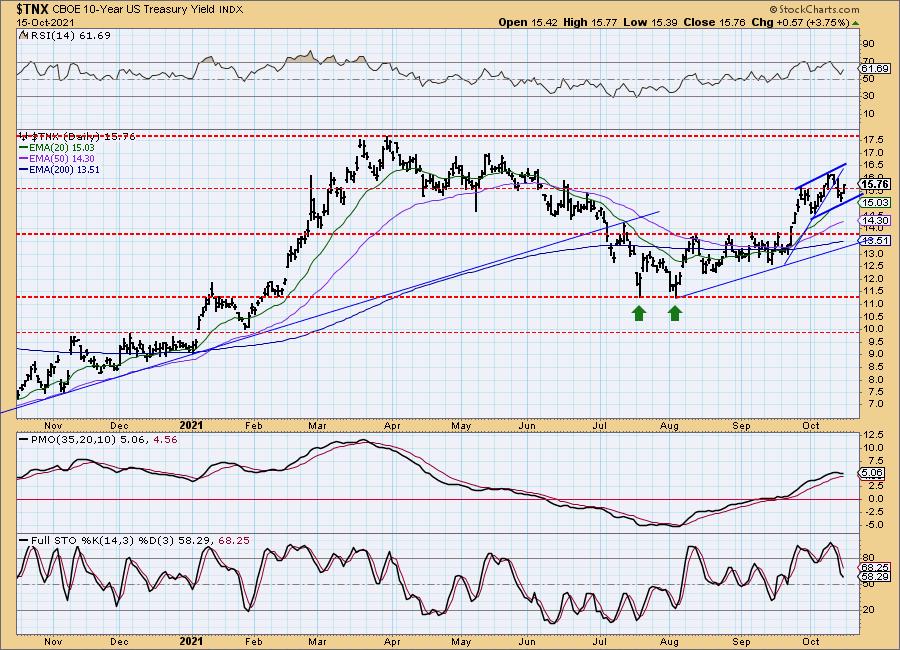Click the black line marker before Full STO
Viewport: 900px width, 650px height.
[x=24, y=540]
